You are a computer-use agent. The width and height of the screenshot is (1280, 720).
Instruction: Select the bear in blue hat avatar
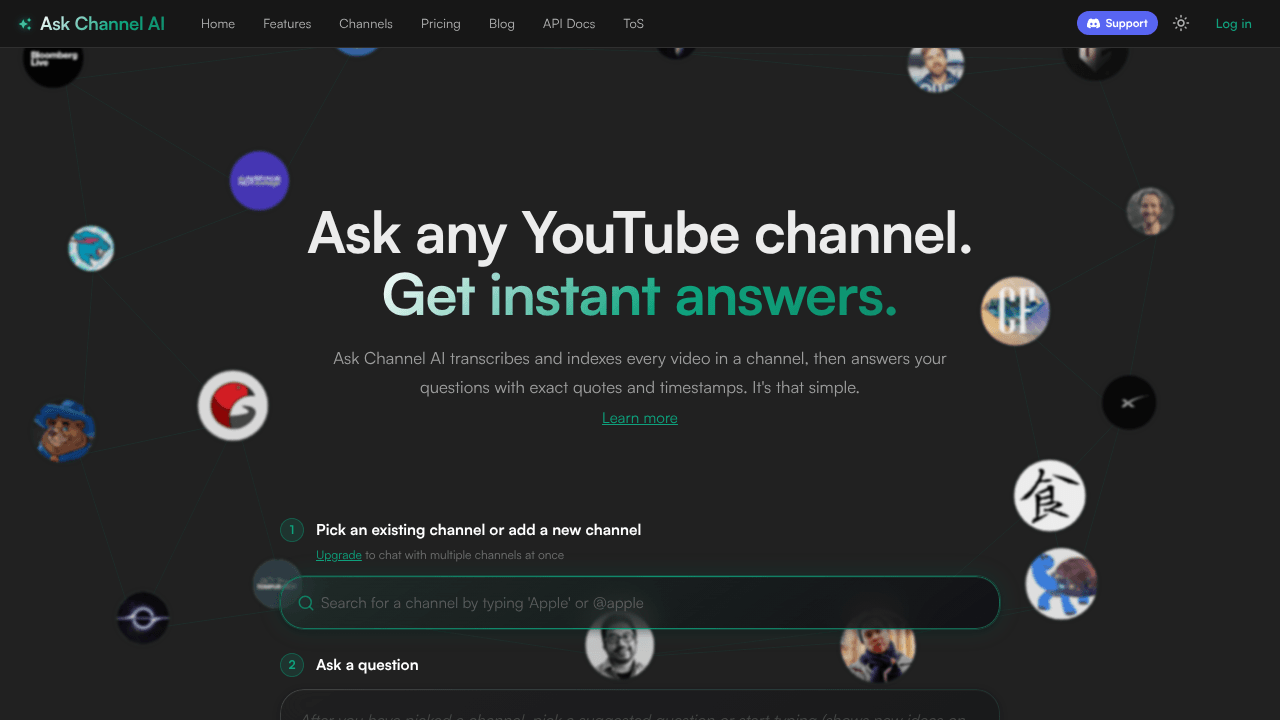(x=64, y=431)
